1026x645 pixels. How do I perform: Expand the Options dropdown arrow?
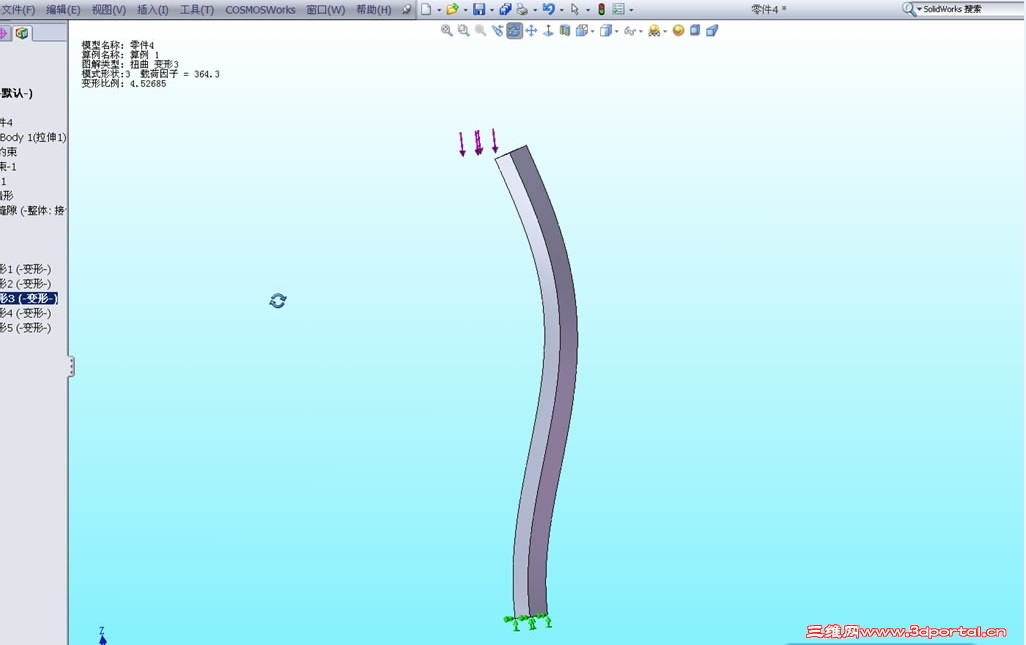tap(631, 10)
